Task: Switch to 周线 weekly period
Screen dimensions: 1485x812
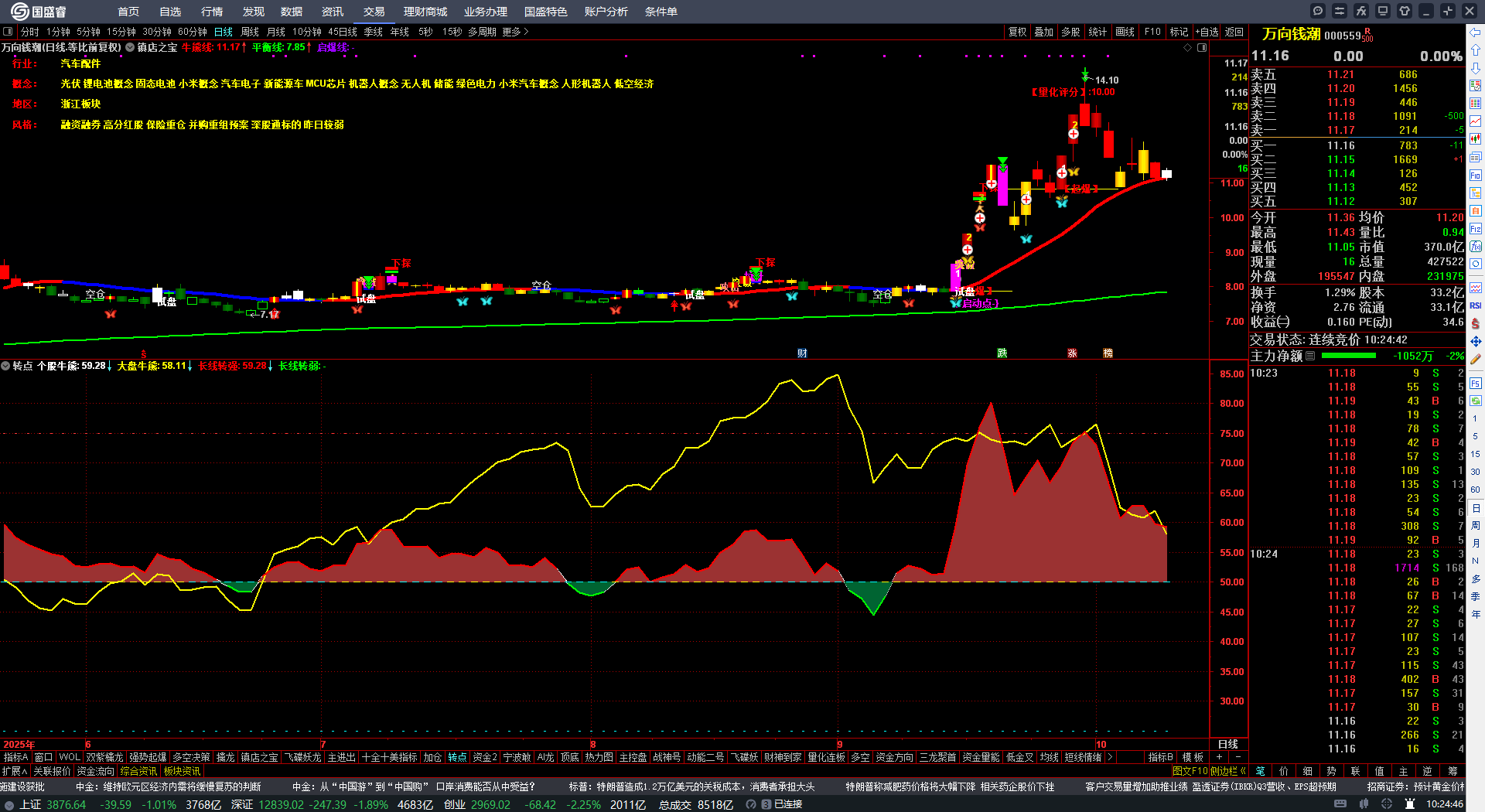Action: click(x=250, y=32)
